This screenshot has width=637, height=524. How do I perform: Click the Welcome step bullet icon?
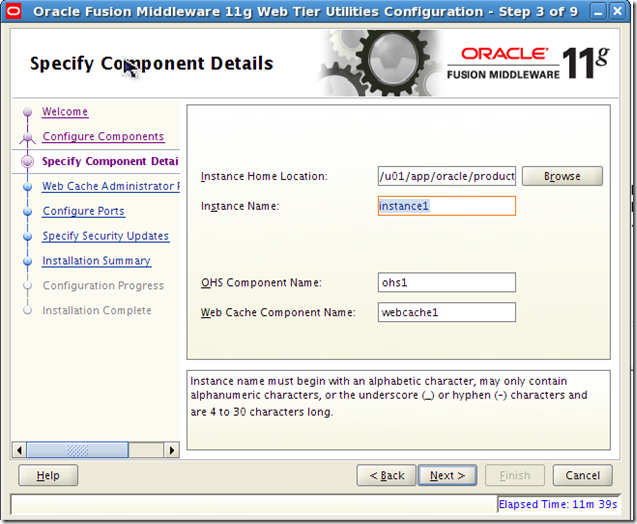point(28,112)
